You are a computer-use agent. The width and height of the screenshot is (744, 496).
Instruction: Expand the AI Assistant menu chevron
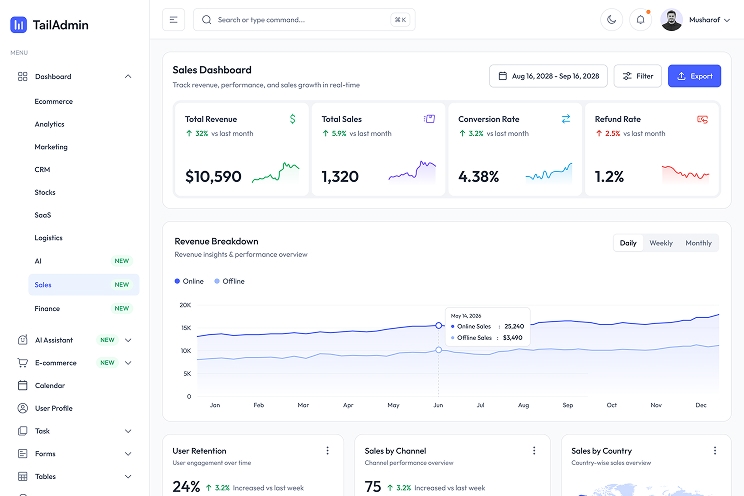128,340
